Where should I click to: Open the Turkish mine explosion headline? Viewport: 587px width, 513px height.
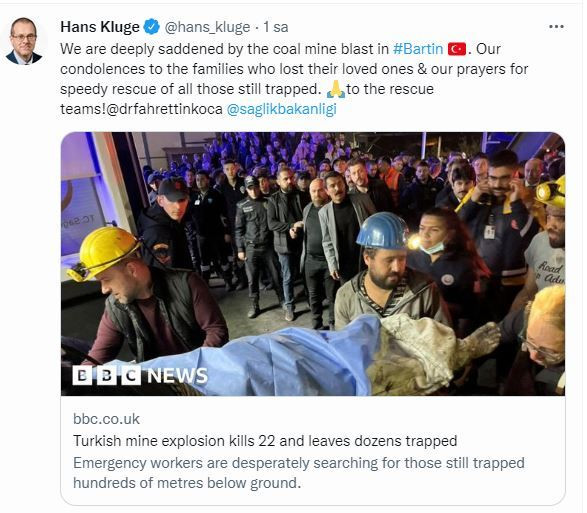pyautogui.click(x=265, y=441)
